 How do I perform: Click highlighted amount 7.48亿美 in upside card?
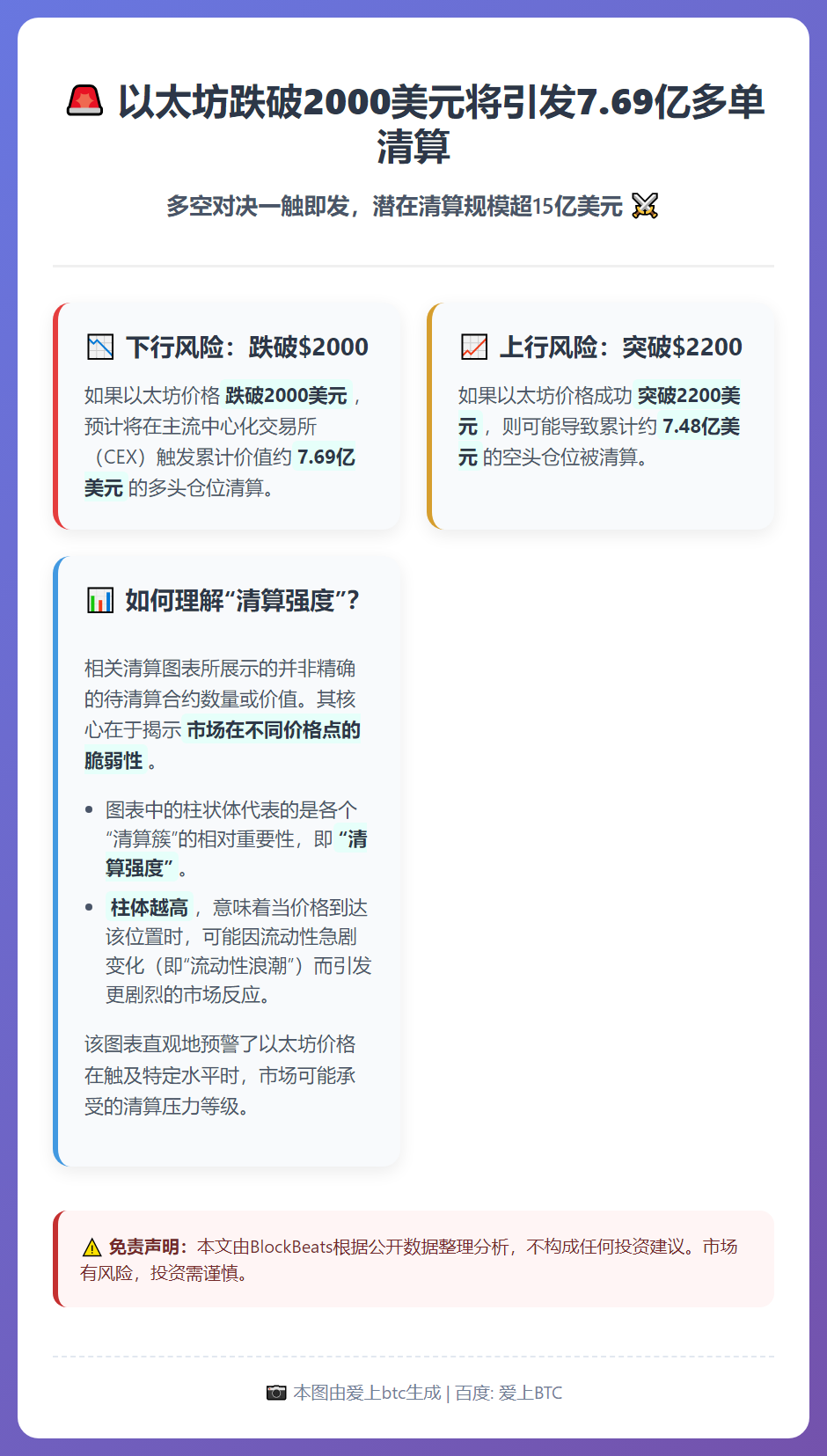pos(701,426)
